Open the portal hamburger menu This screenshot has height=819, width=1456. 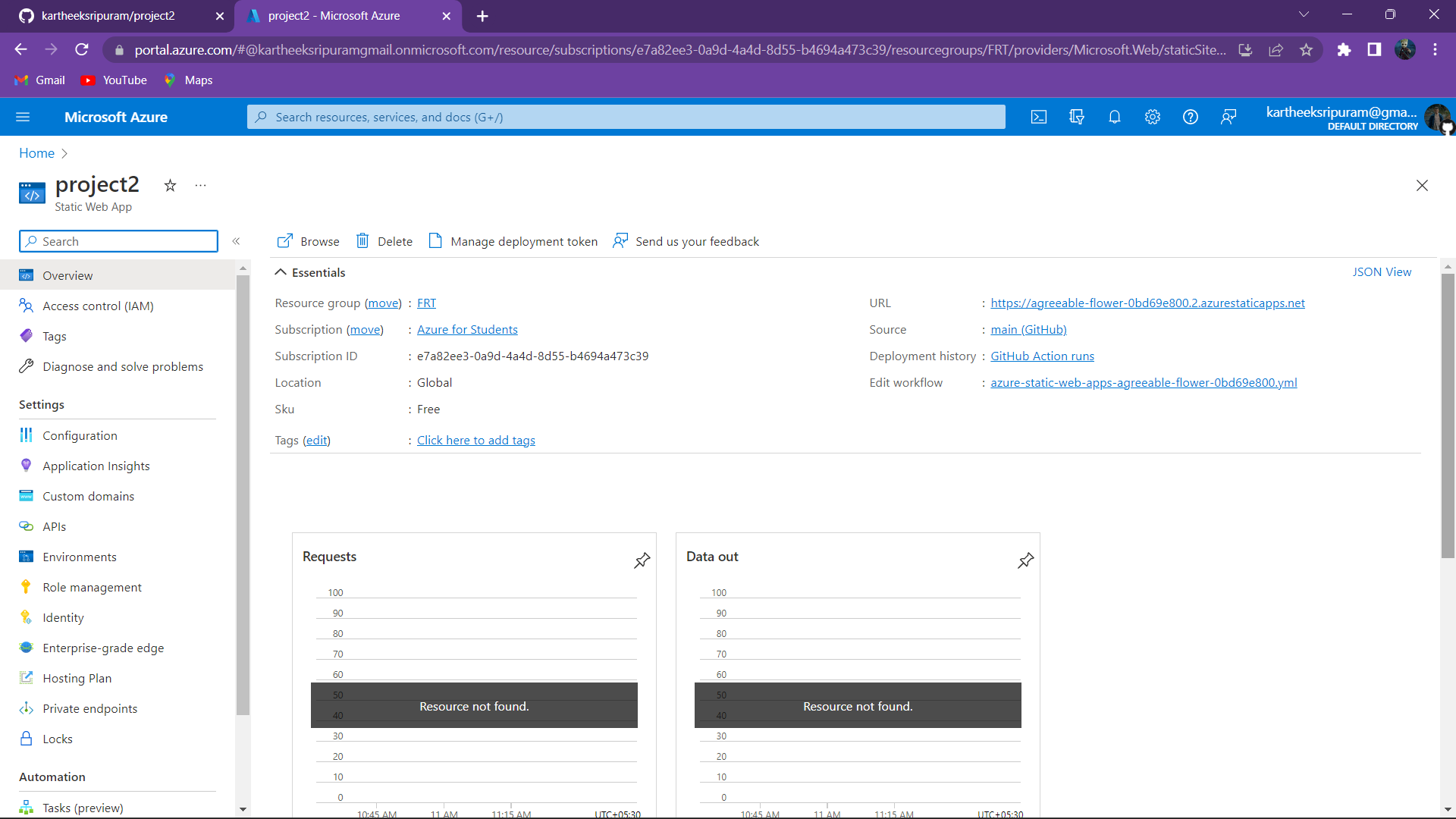click(23, 117)
